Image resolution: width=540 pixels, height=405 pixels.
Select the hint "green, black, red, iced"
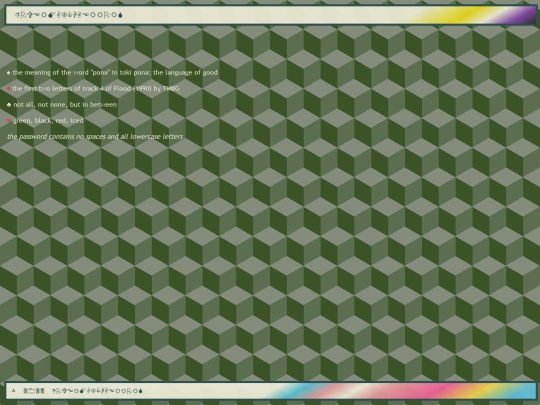coord(48,121)
